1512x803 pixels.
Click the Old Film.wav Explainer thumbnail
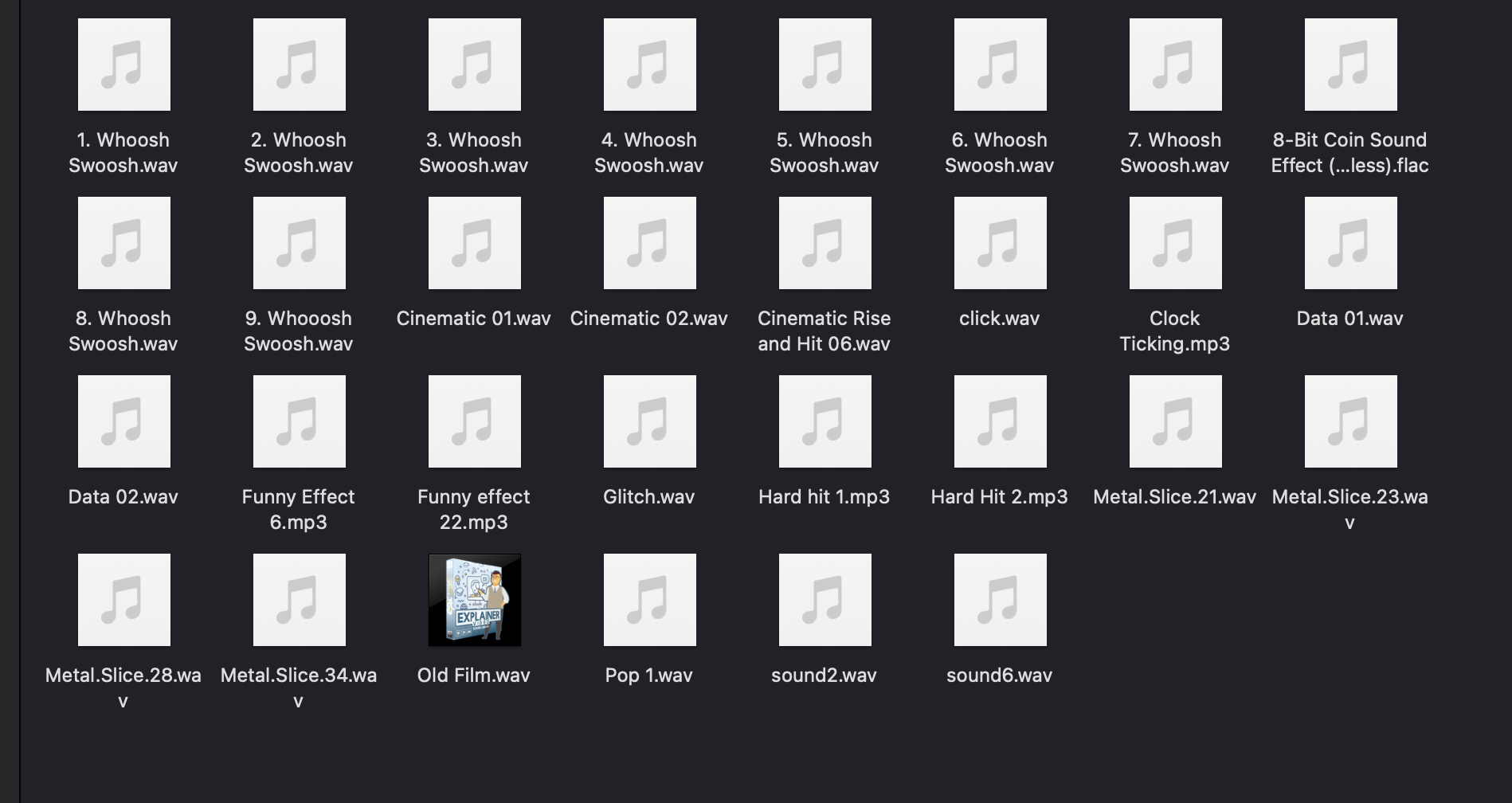[474, 600]
